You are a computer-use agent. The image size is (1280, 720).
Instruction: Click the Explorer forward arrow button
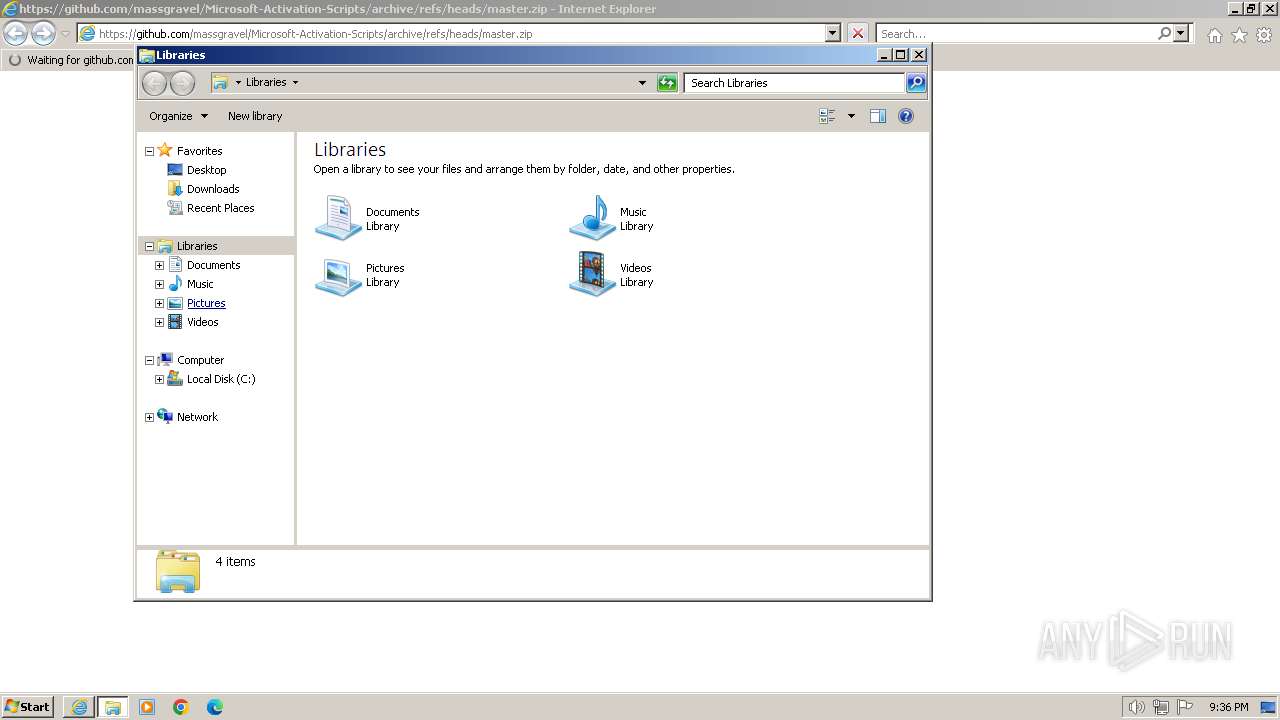click(x=182, y=83)
